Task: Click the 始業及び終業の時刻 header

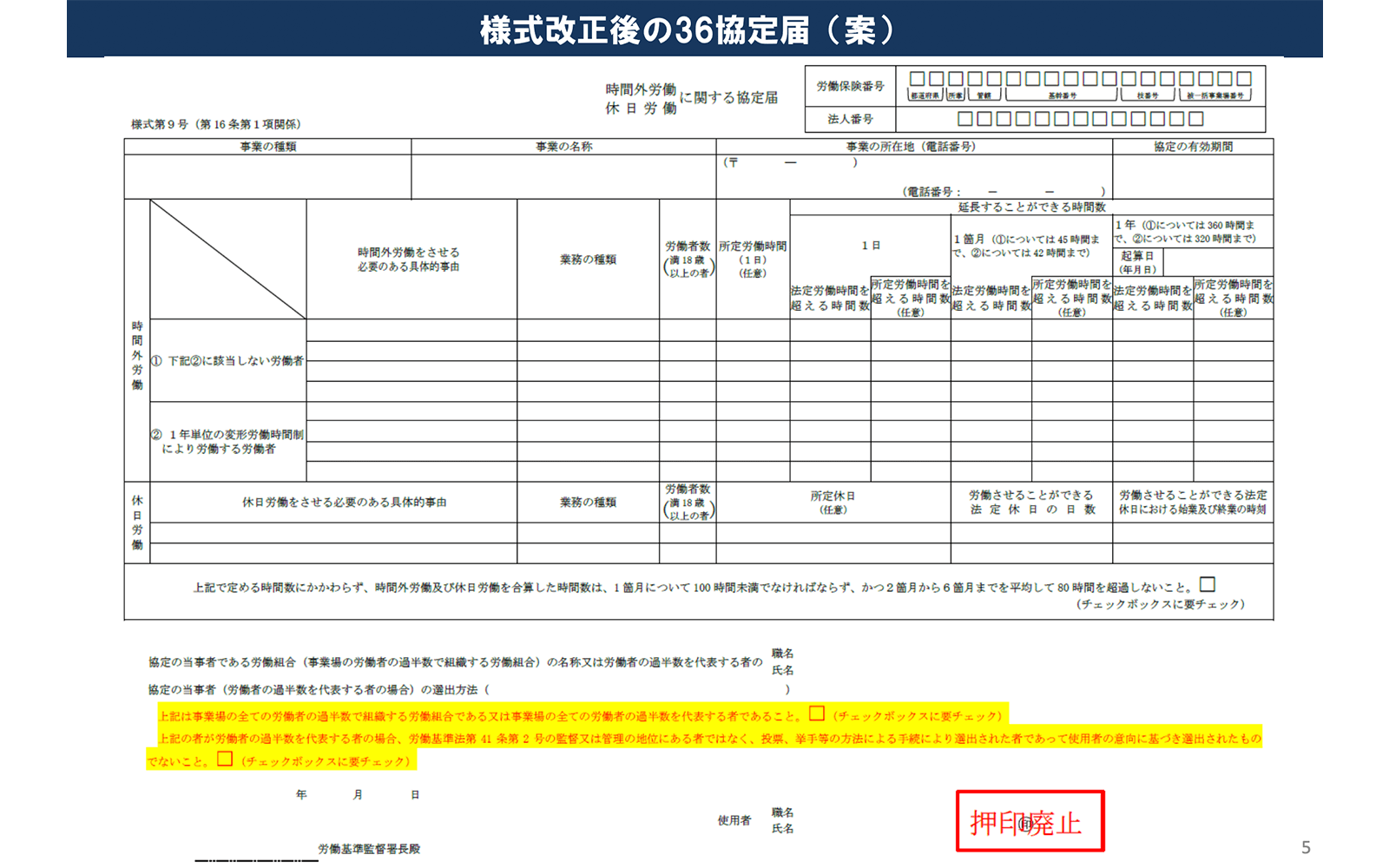Action: click(x=1193, y=502)
